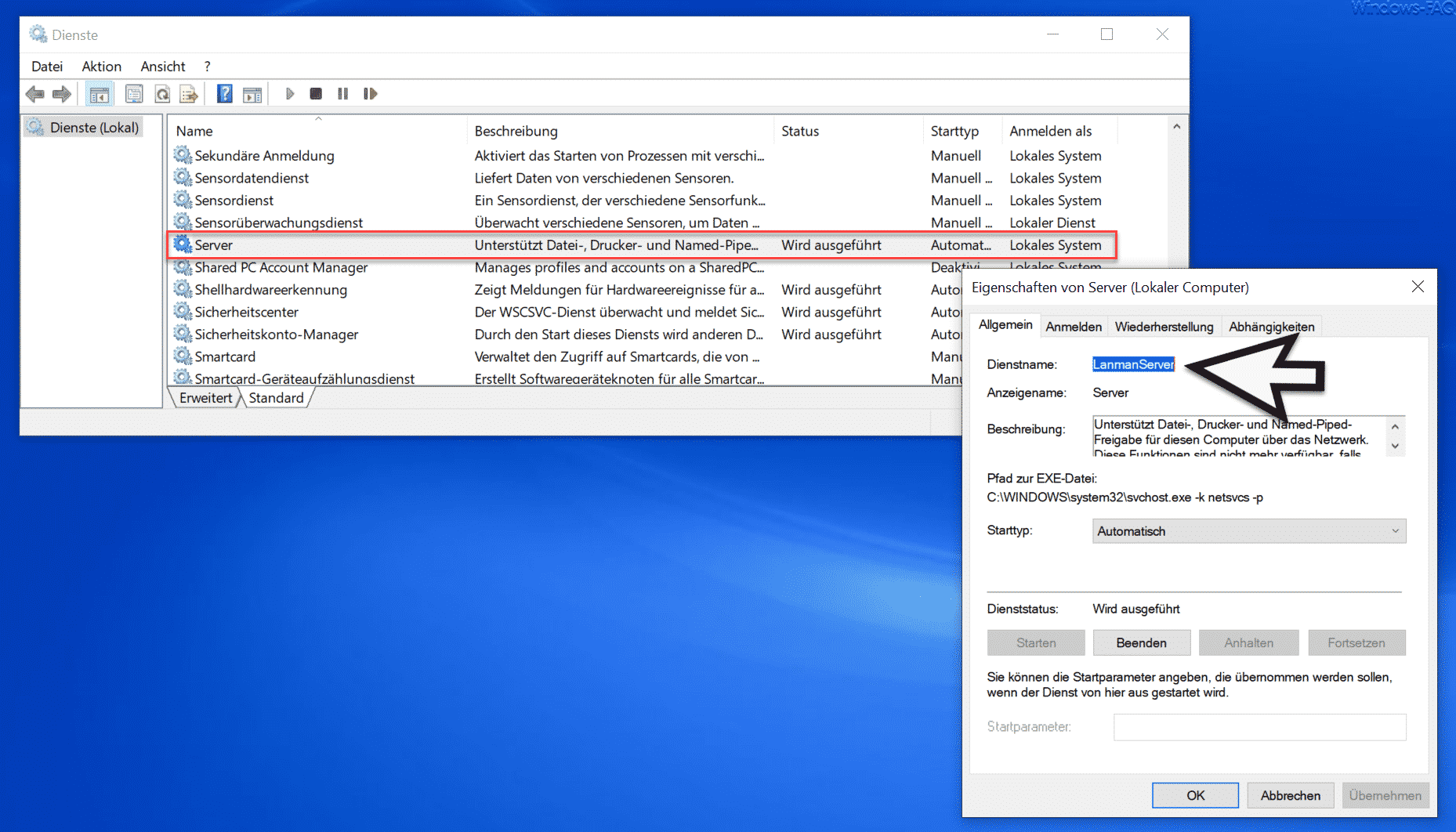Open the blue Help icon
1456x832 pixels.
224,94
